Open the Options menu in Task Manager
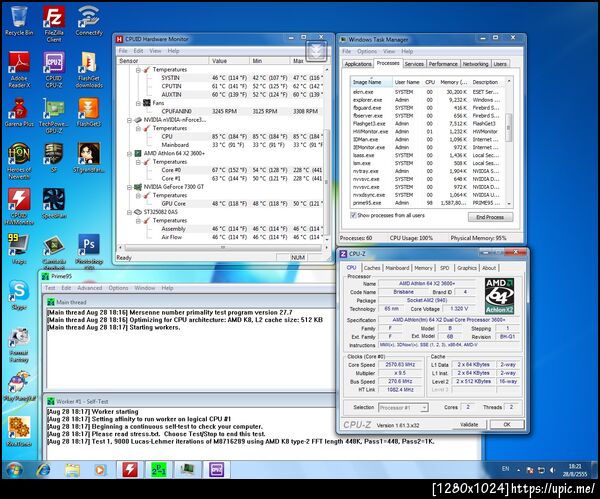 (x=367, y=51)
